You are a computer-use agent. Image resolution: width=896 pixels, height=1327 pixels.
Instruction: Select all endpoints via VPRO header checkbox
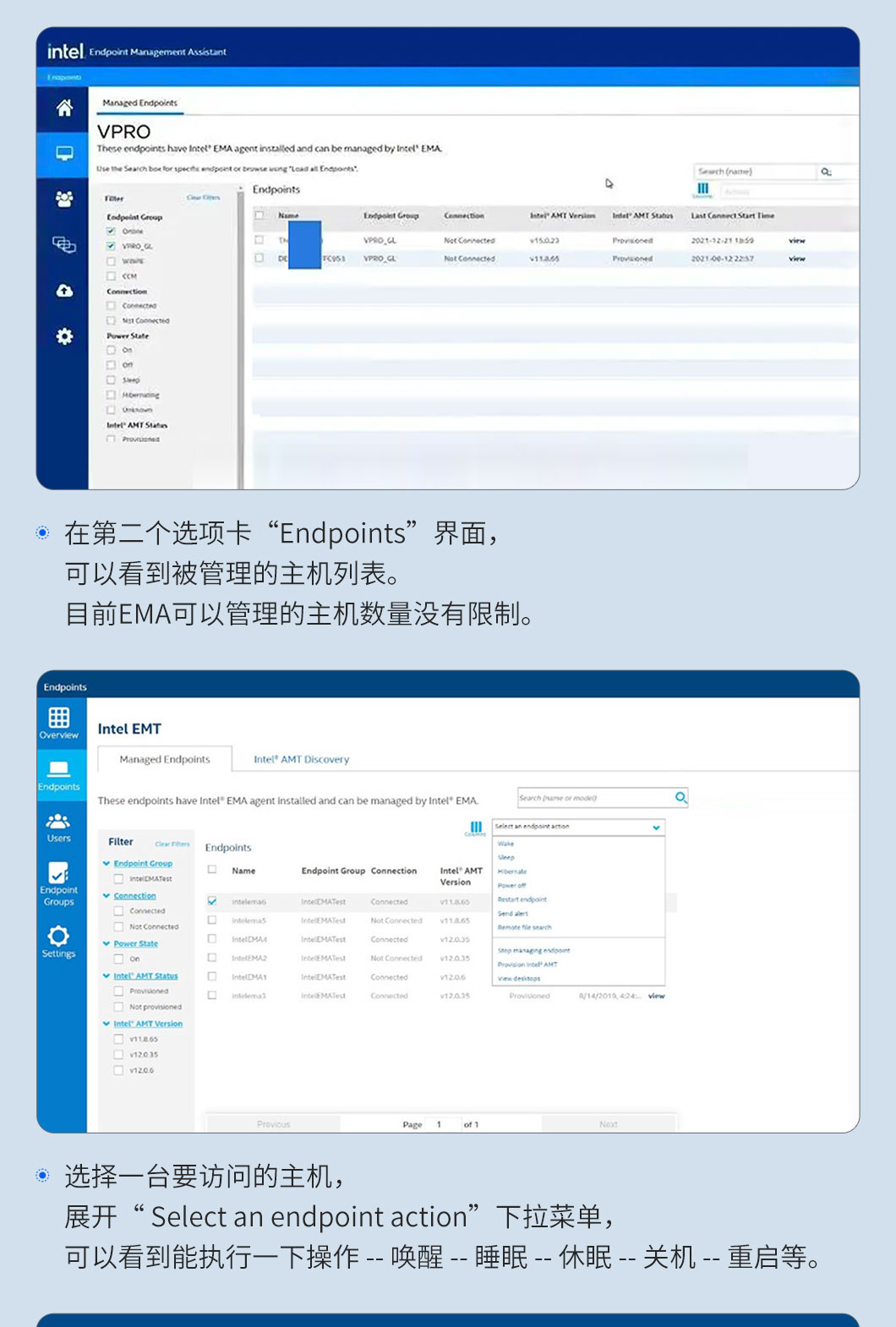pos(260,216)
